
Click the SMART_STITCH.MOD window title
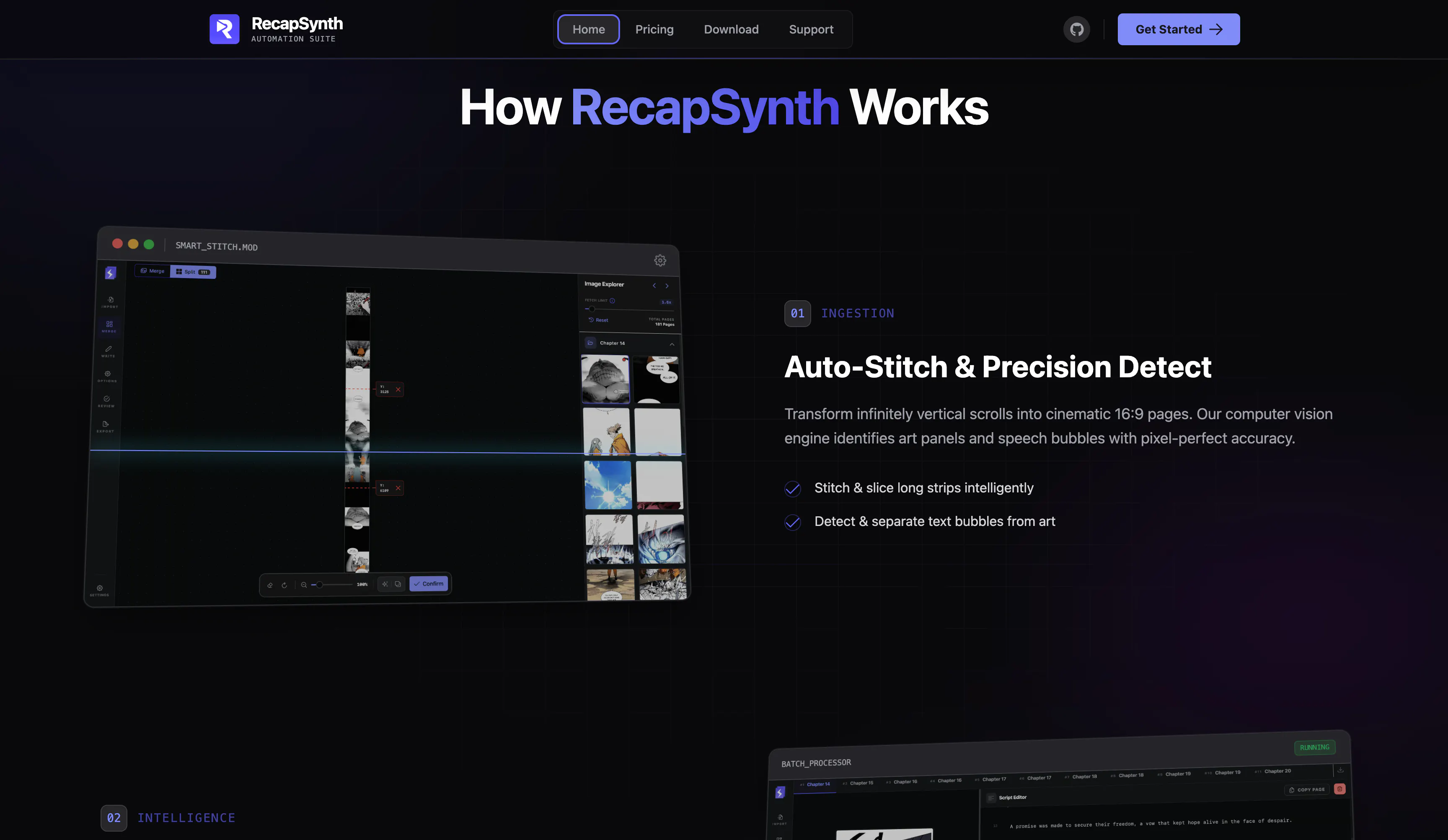[217, 246]
